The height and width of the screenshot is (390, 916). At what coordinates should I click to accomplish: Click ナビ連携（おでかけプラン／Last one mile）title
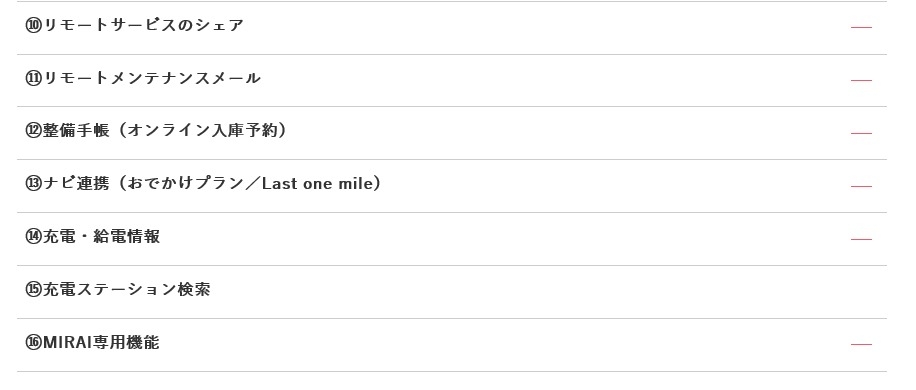(213, 183)
